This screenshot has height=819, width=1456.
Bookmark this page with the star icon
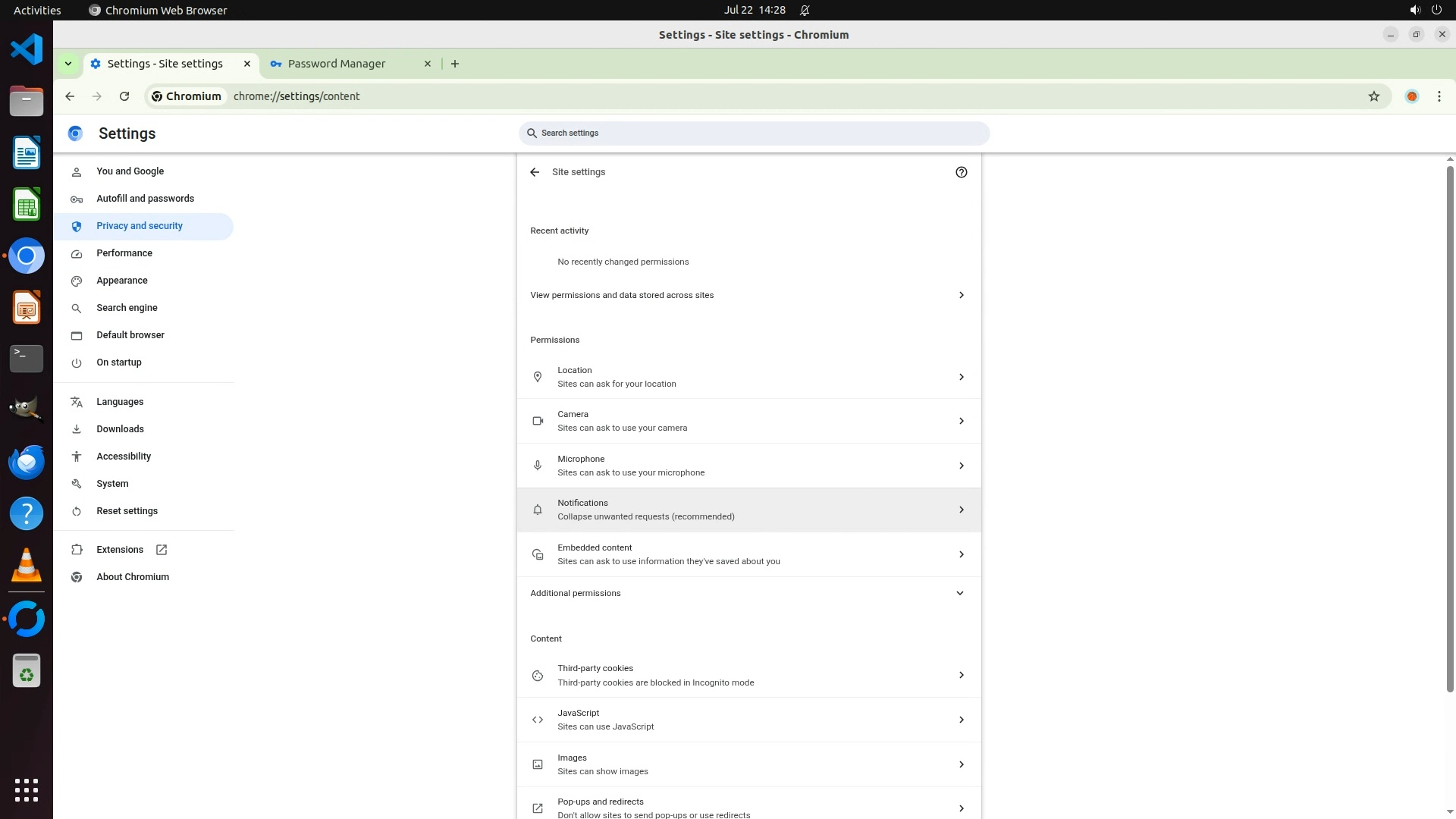click(1373, 96)
